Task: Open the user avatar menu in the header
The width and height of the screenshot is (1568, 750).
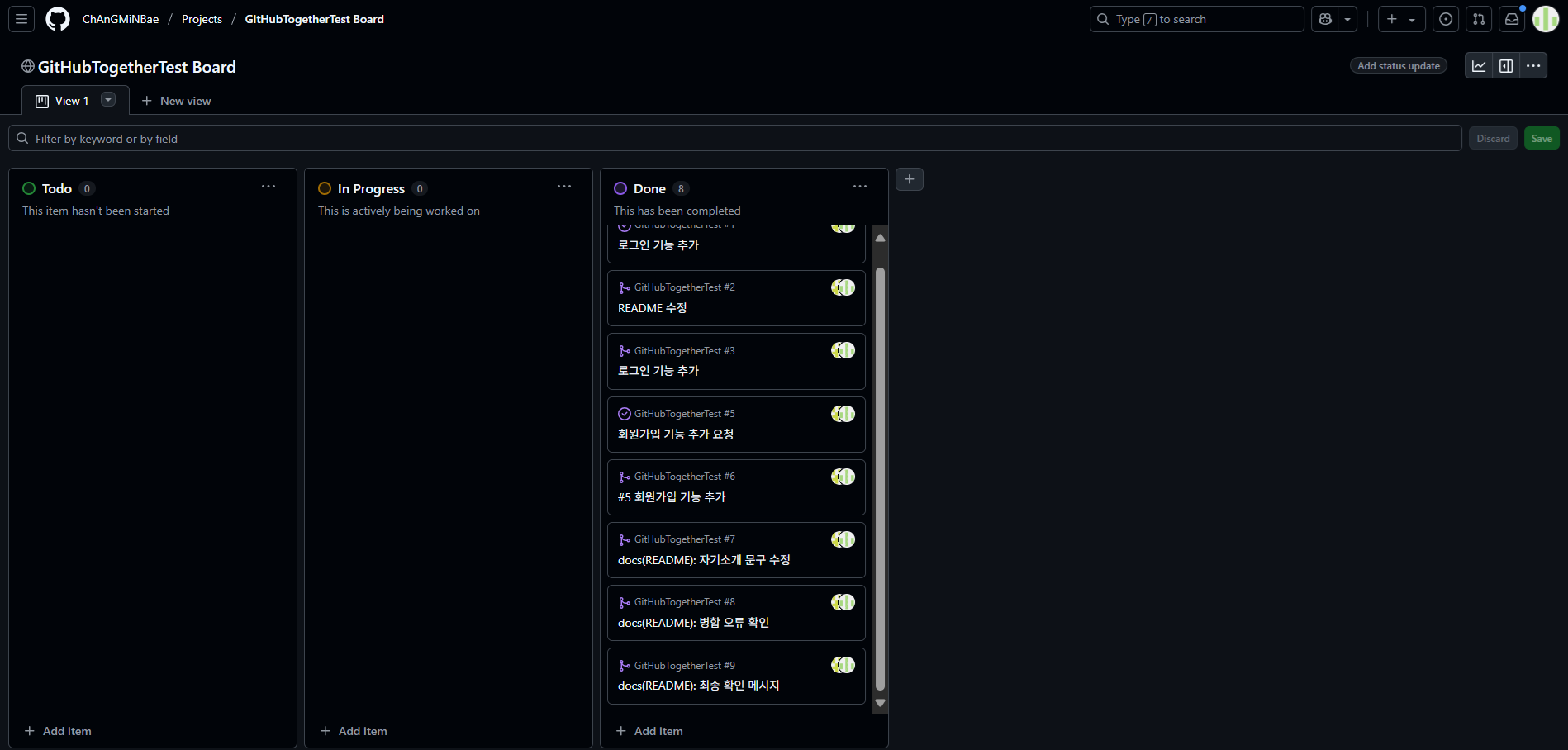Action: (1546, 19)
